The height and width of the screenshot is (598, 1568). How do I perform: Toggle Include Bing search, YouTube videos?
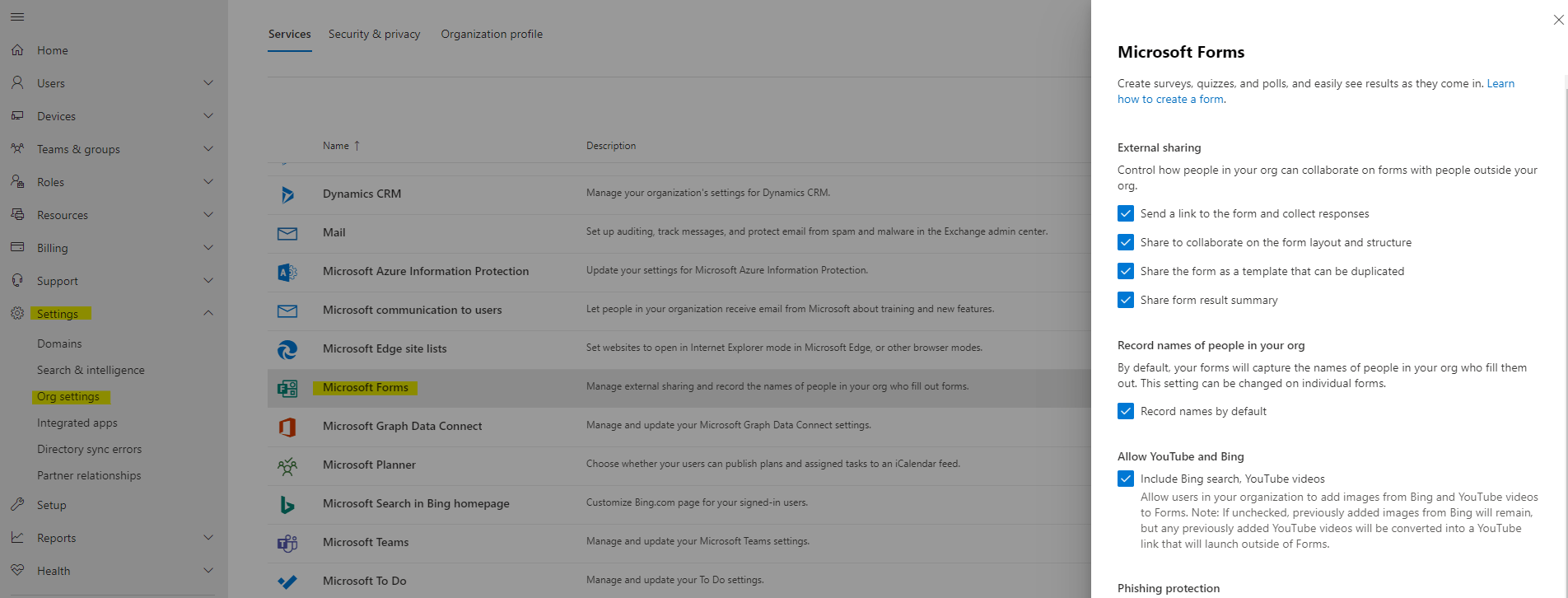[1126, 479]
